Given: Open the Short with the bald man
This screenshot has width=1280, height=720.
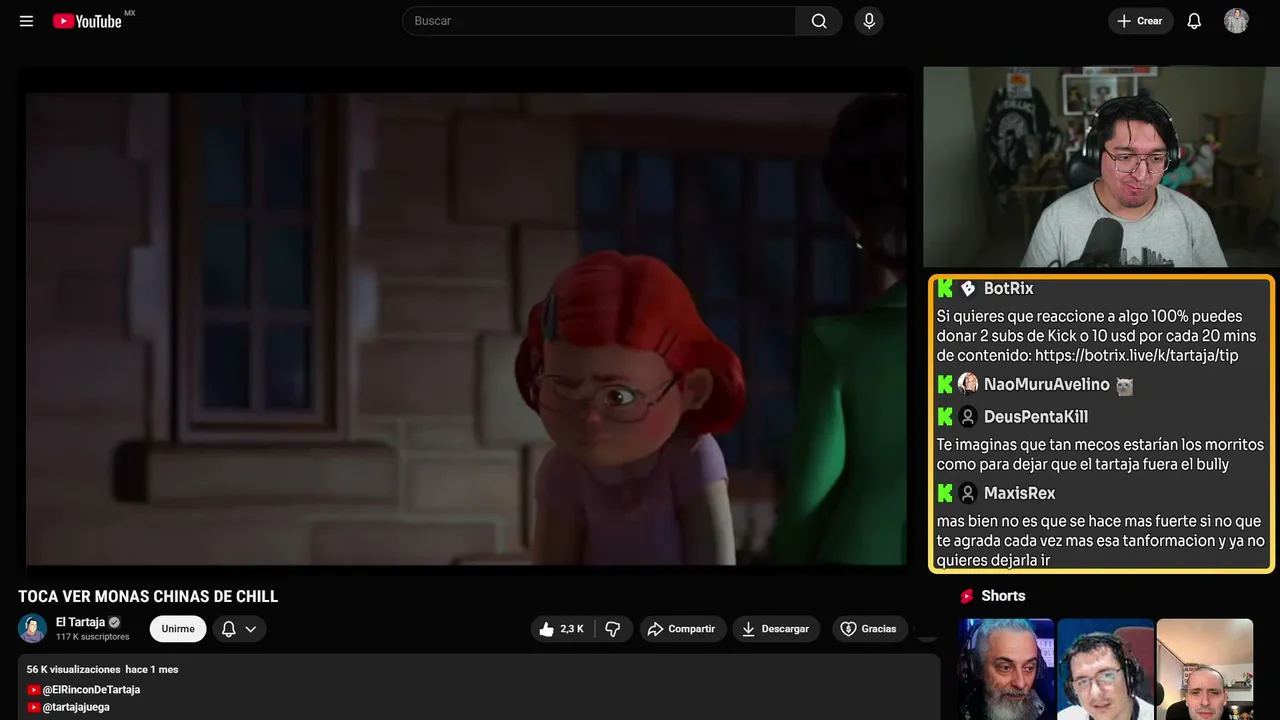Looking at the screenshot, I should point(1204,669).
